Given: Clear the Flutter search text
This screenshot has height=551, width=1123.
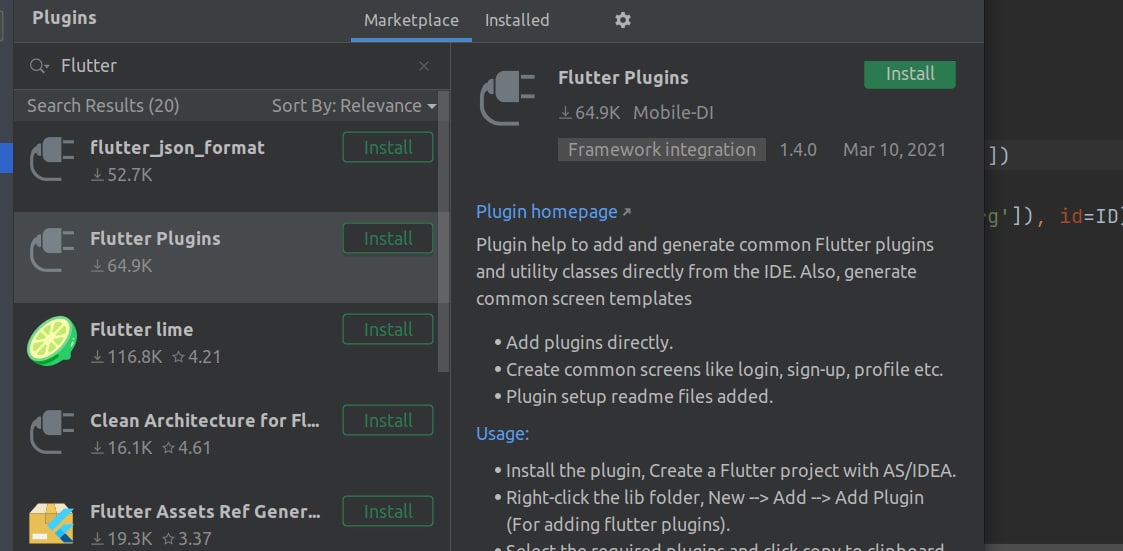Looking at the screenshot, I should (423, 66).
